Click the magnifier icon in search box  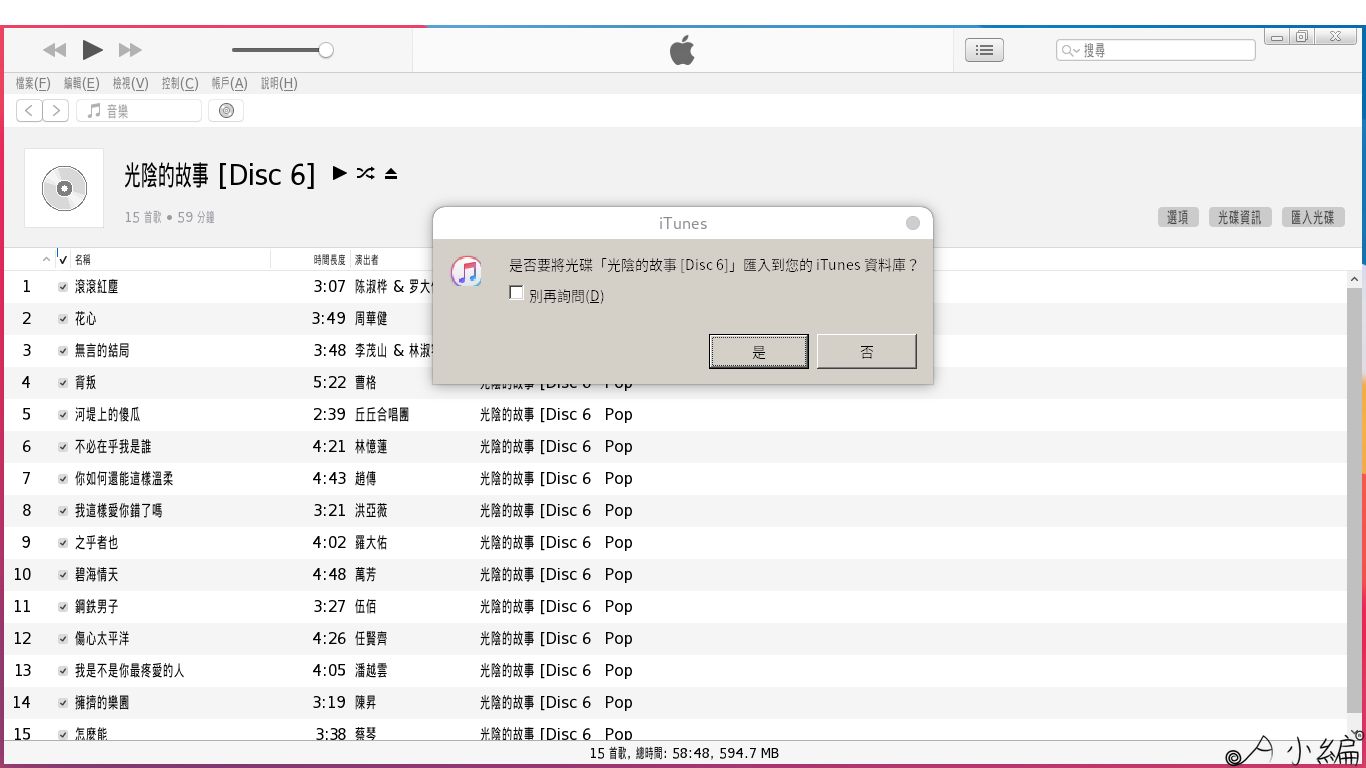[x=1070, y=50]
